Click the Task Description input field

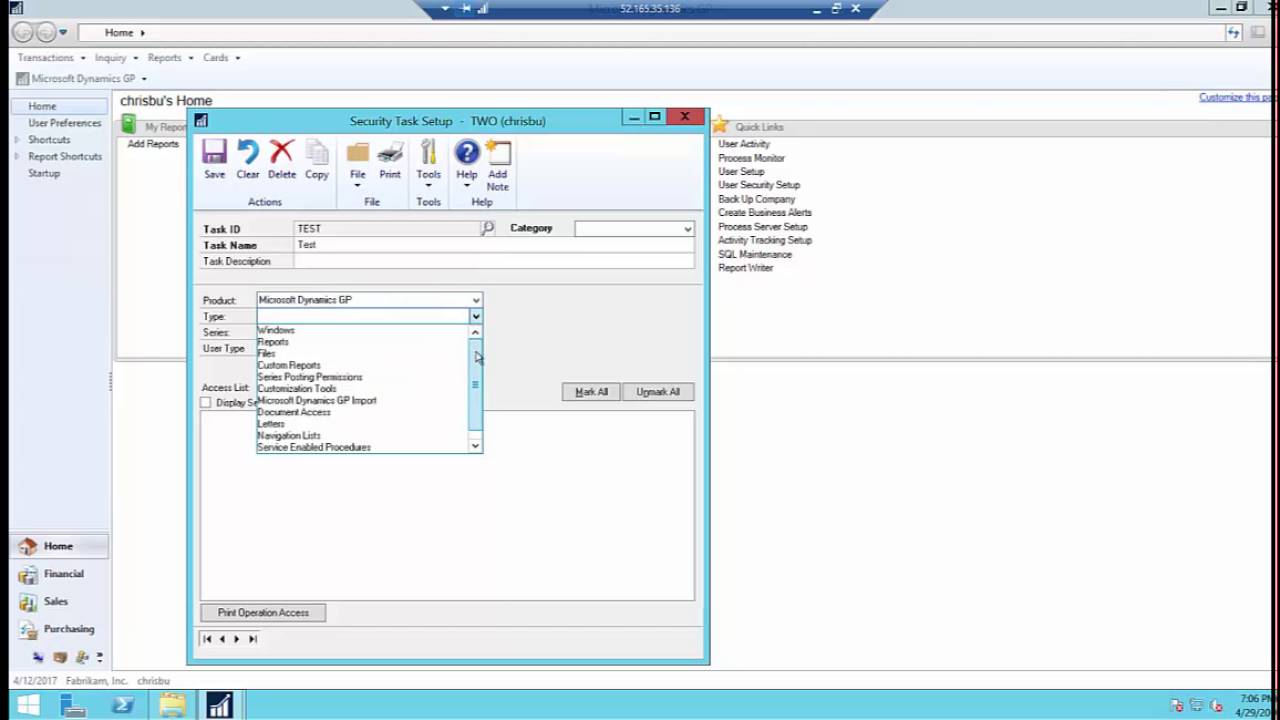coord(494,261)
